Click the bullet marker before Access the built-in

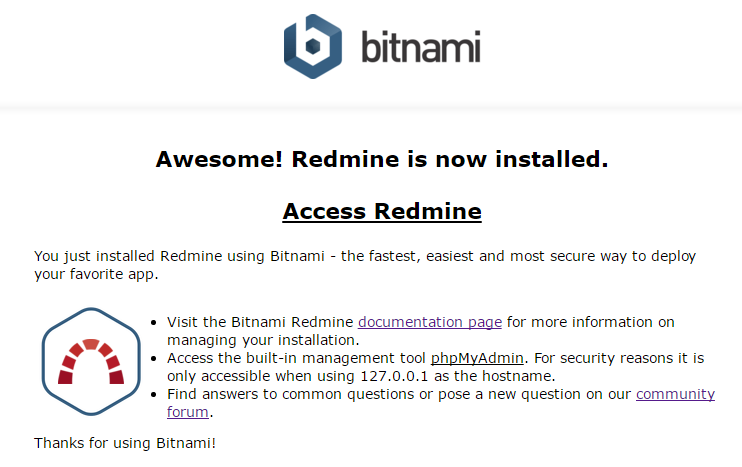pos(153,359)
